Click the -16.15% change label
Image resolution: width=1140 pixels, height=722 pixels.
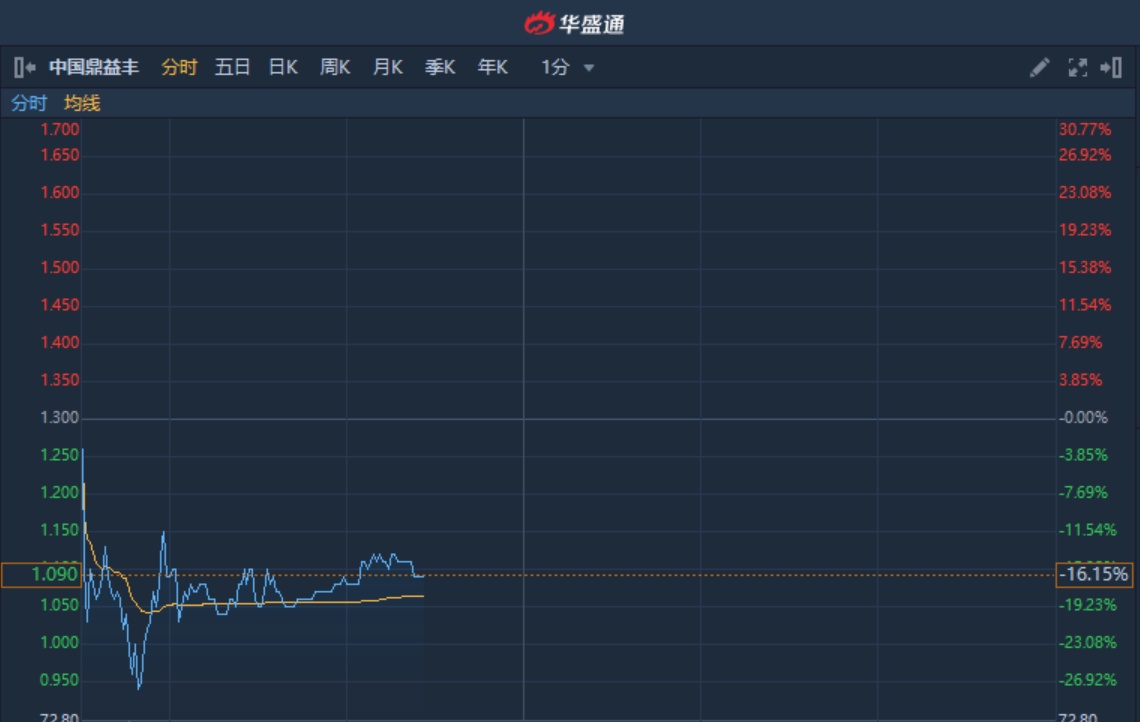1094,575
